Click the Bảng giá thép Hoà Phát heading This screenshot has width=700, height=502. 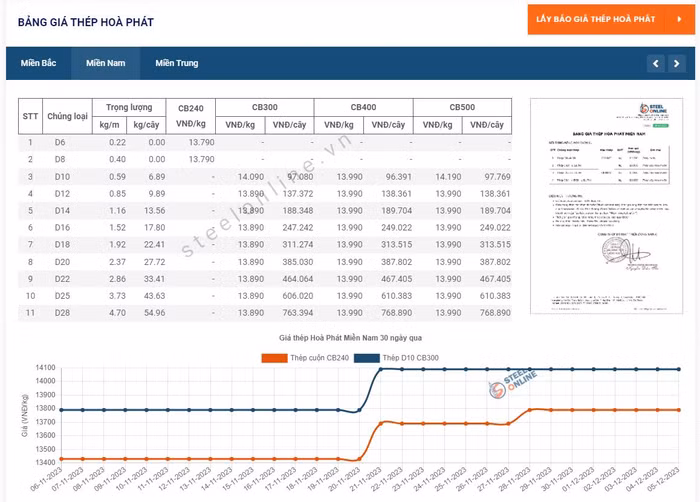pyautogui.click(x=86, y=22)
